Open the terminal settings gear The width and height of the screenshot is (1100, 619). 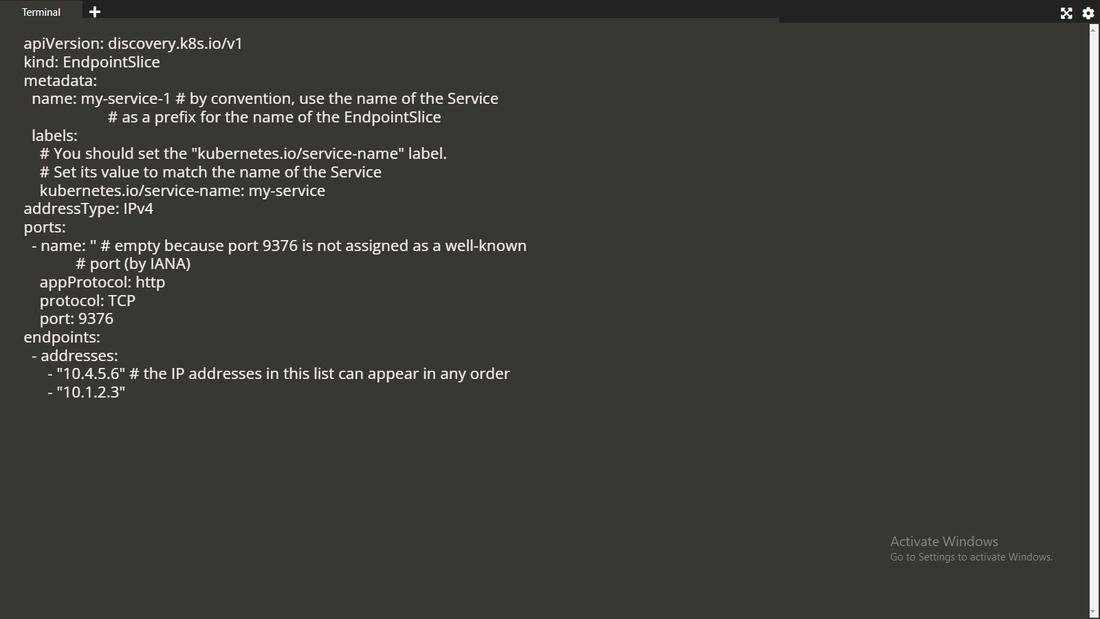(1088, 13)
